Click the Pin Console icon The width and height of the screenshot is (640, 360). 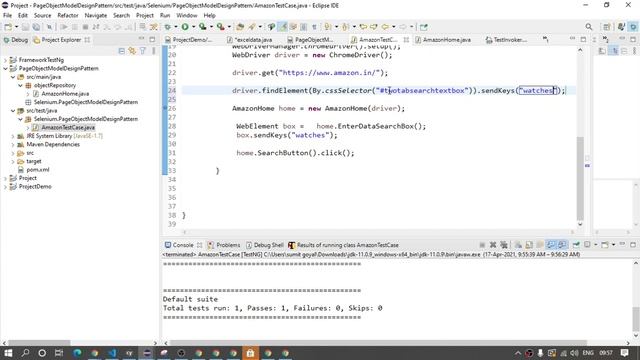coord(576,245)
